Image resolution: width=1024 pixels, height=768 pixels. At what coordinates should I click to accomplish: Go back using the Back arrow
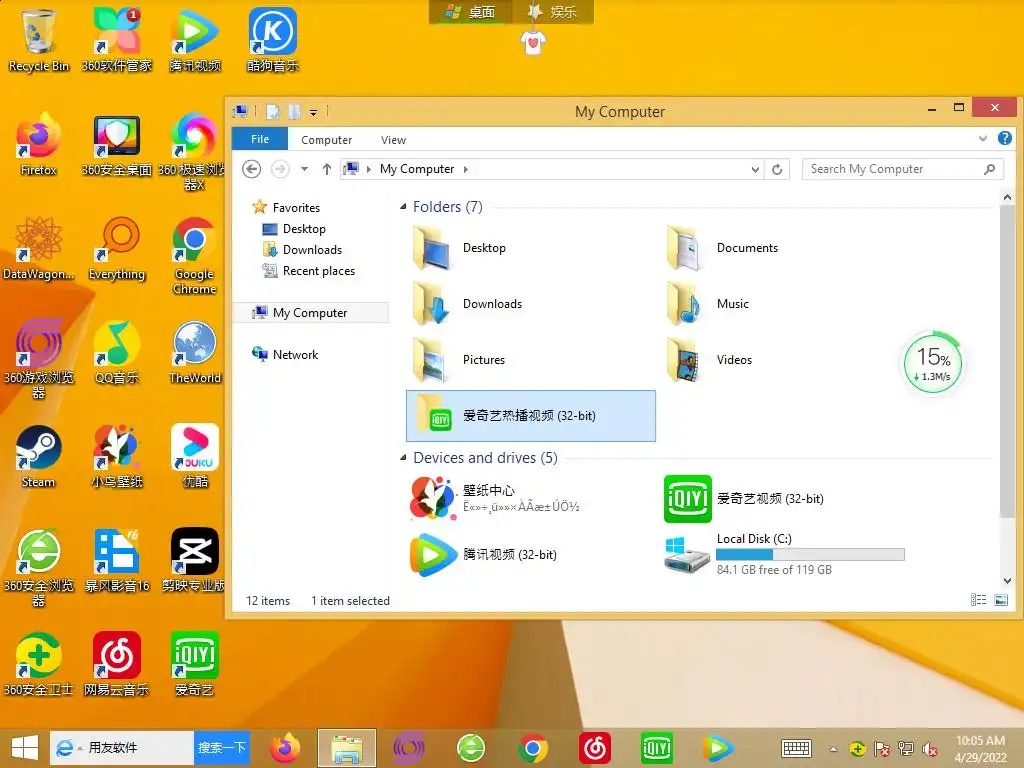point(251,169)
